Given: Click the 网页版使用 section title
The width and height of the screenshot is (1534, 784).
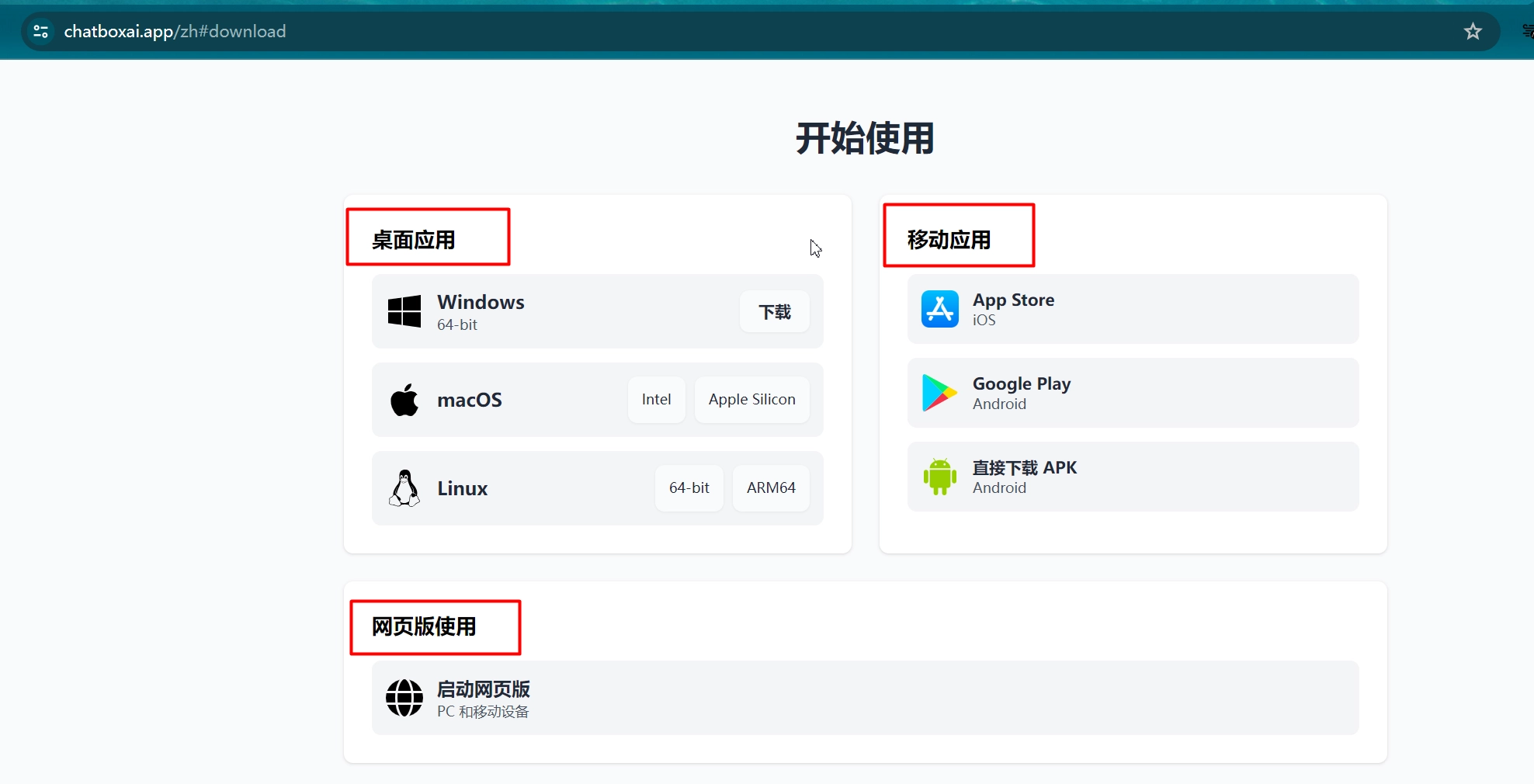Looking at the screenshot, I should coord(424,626).
